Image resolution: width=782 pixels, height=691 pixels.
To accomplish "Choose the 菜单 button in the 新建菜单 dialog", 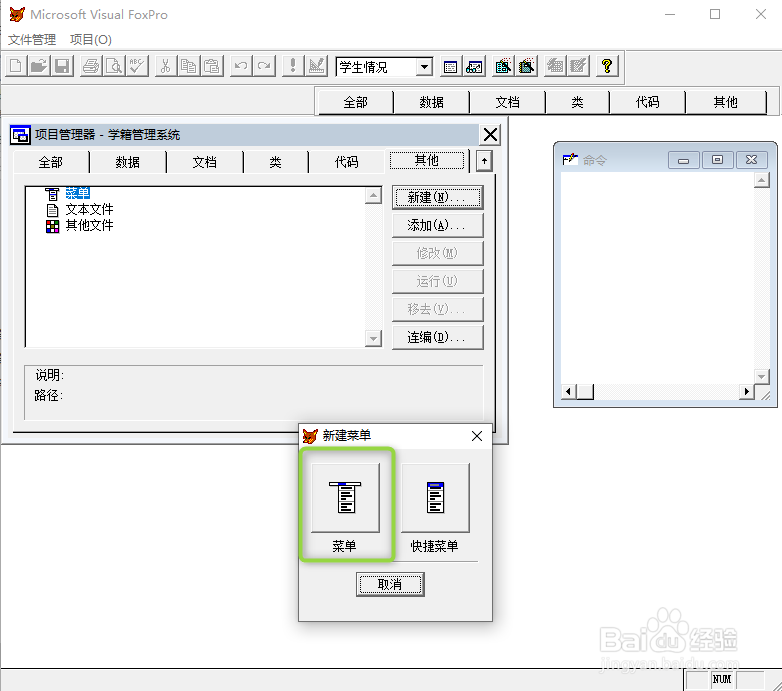I will [345, 498].
